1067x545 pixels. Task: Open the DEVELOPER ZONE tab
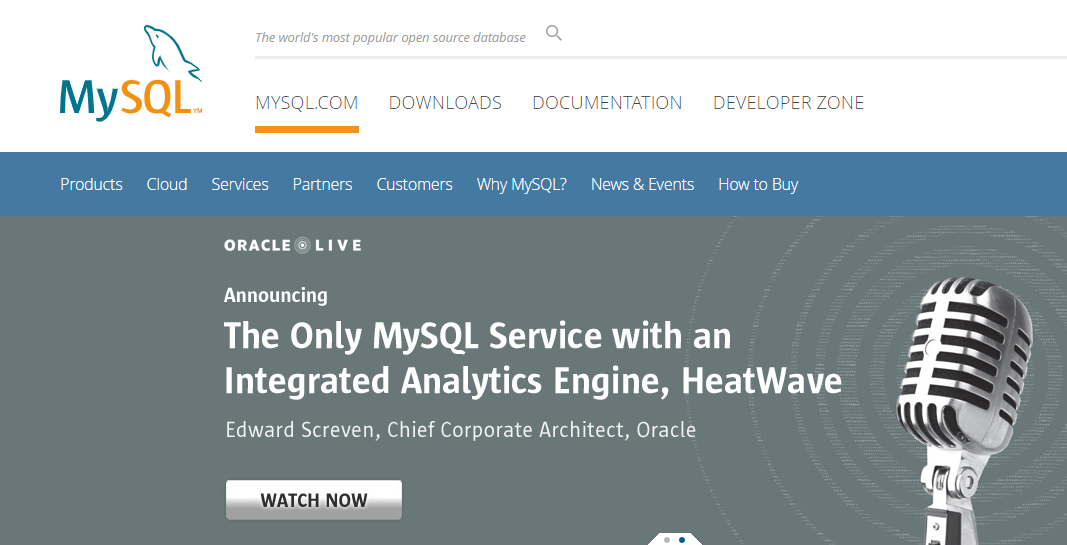coord(788,103)
